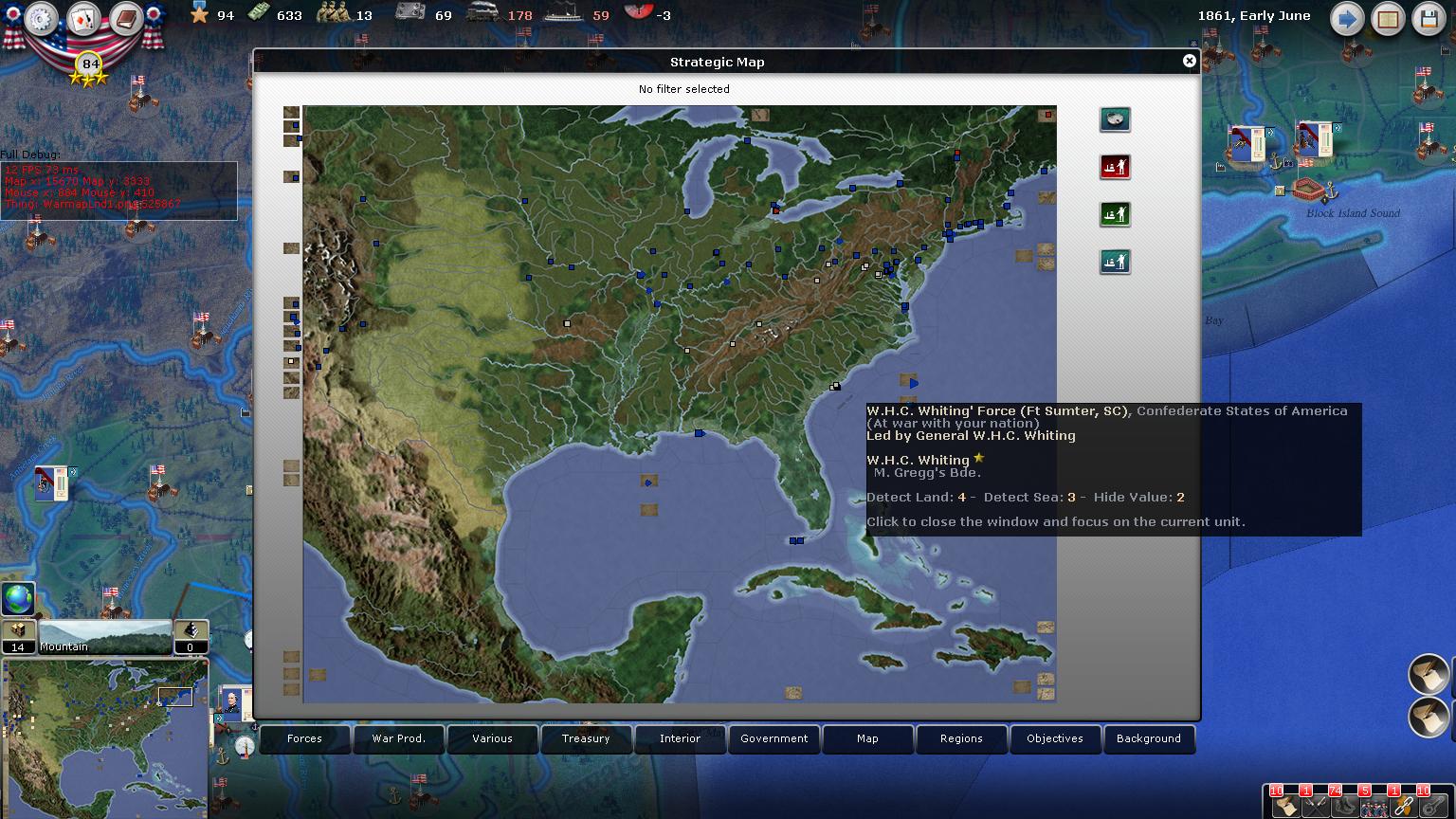Click the Fort Sumter unit marker on map
The width and height of the screenshot is (1456, 819).
point(835,386)
